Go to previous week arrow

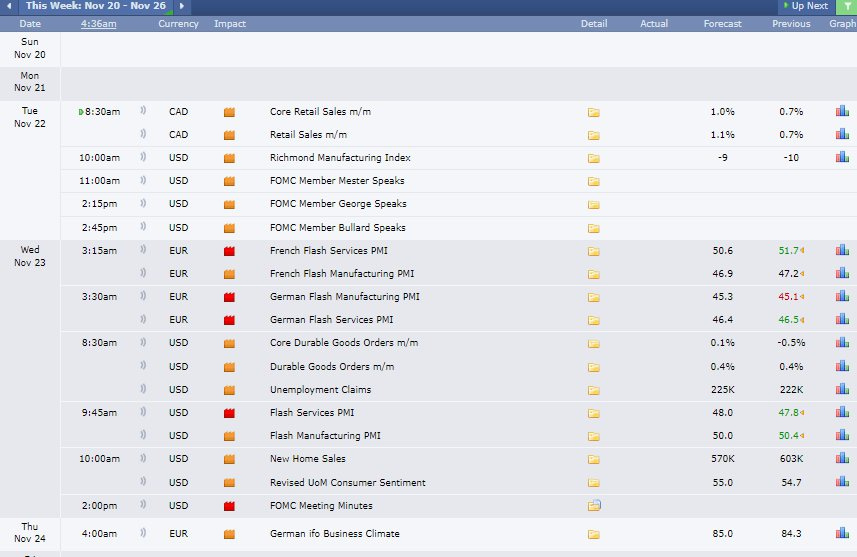[x=9, y=6]
